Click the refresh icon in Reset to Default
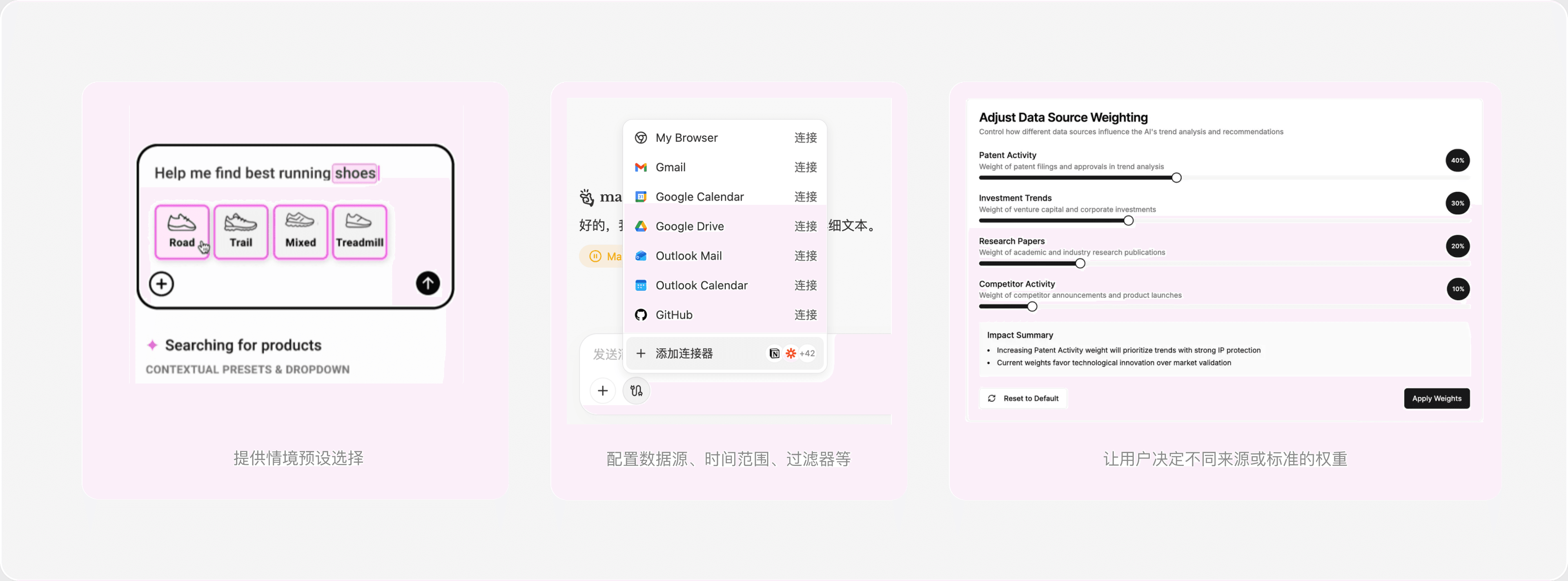This screenshot has width=1568, height=581. coord(991,399)
